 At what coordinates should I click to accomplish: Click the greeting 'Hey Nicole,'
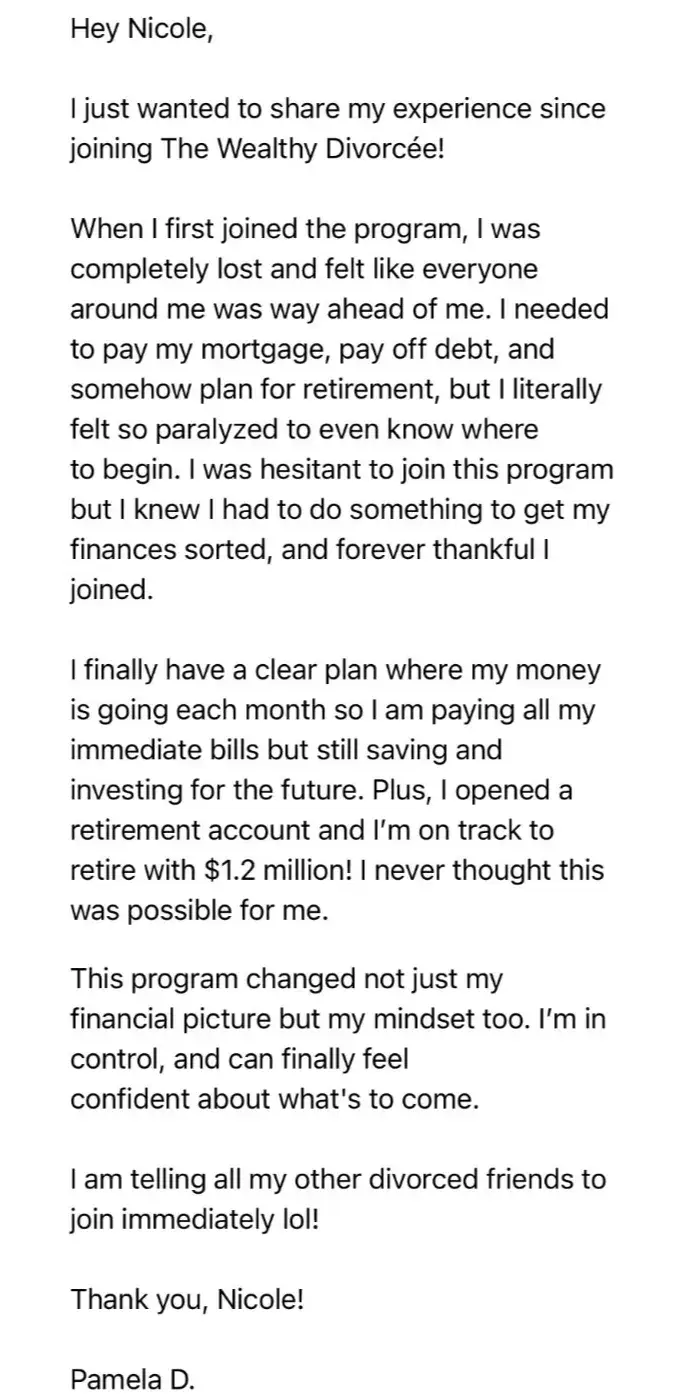[x=142, y=29]
